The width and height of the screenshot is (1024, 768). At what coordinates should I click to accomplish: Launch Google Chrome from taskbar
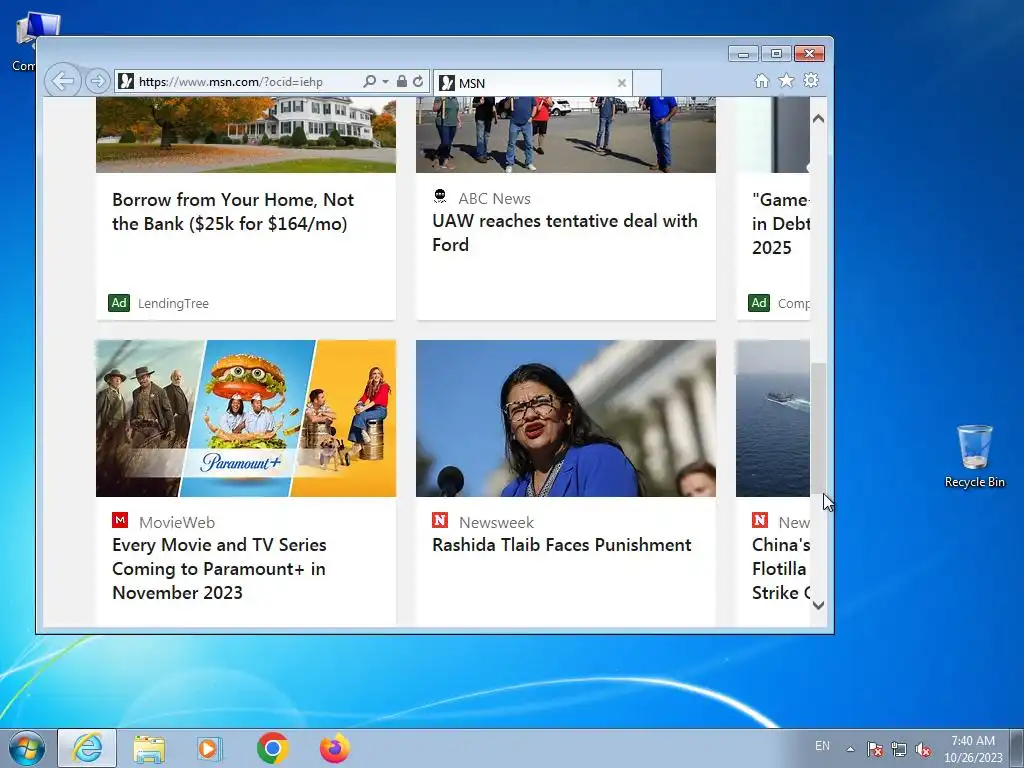tap(273, 748)
